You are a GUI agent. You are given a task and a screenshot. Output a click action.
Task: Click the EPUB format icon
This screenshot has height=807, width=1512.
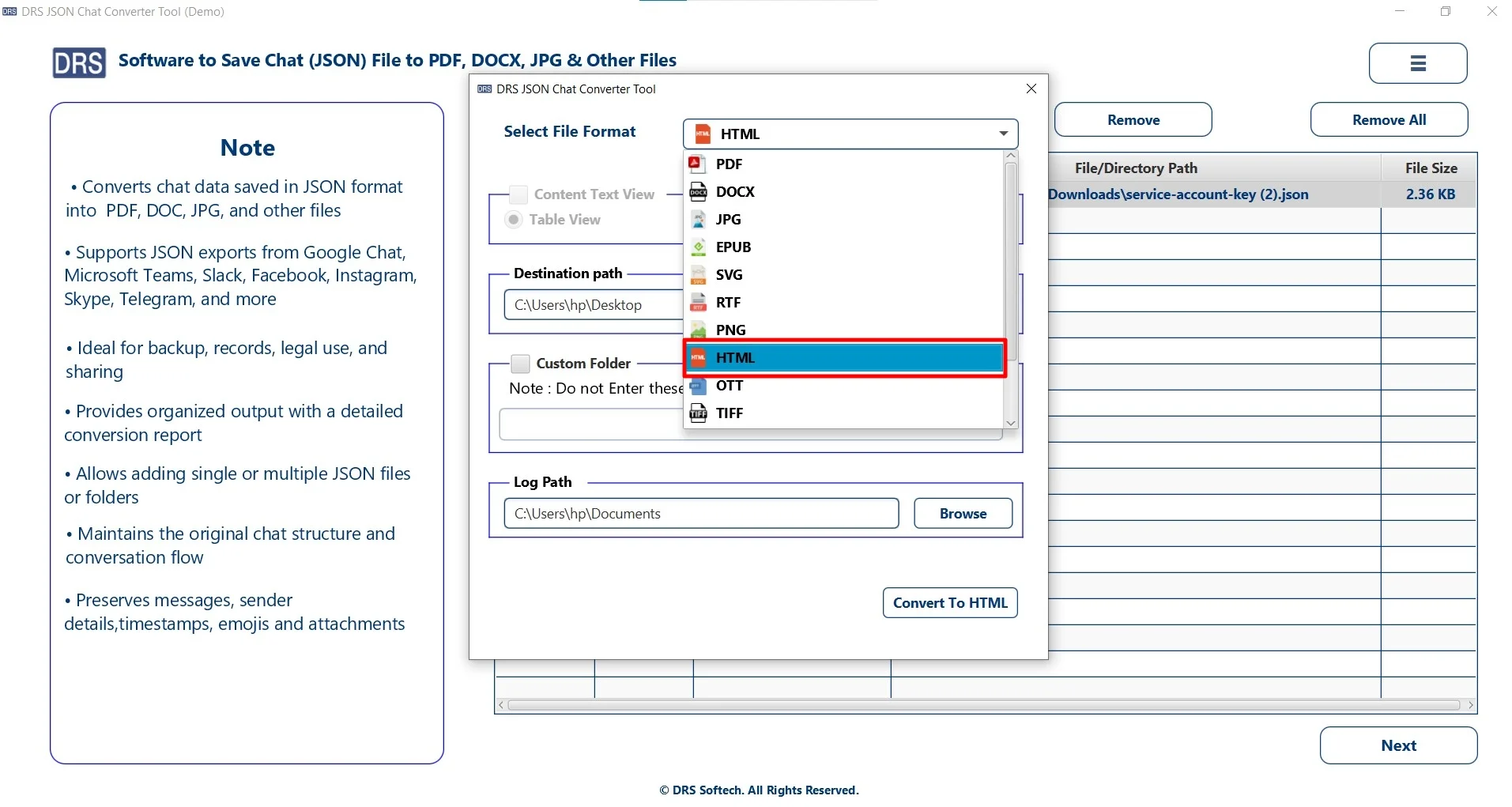[698, 247]
